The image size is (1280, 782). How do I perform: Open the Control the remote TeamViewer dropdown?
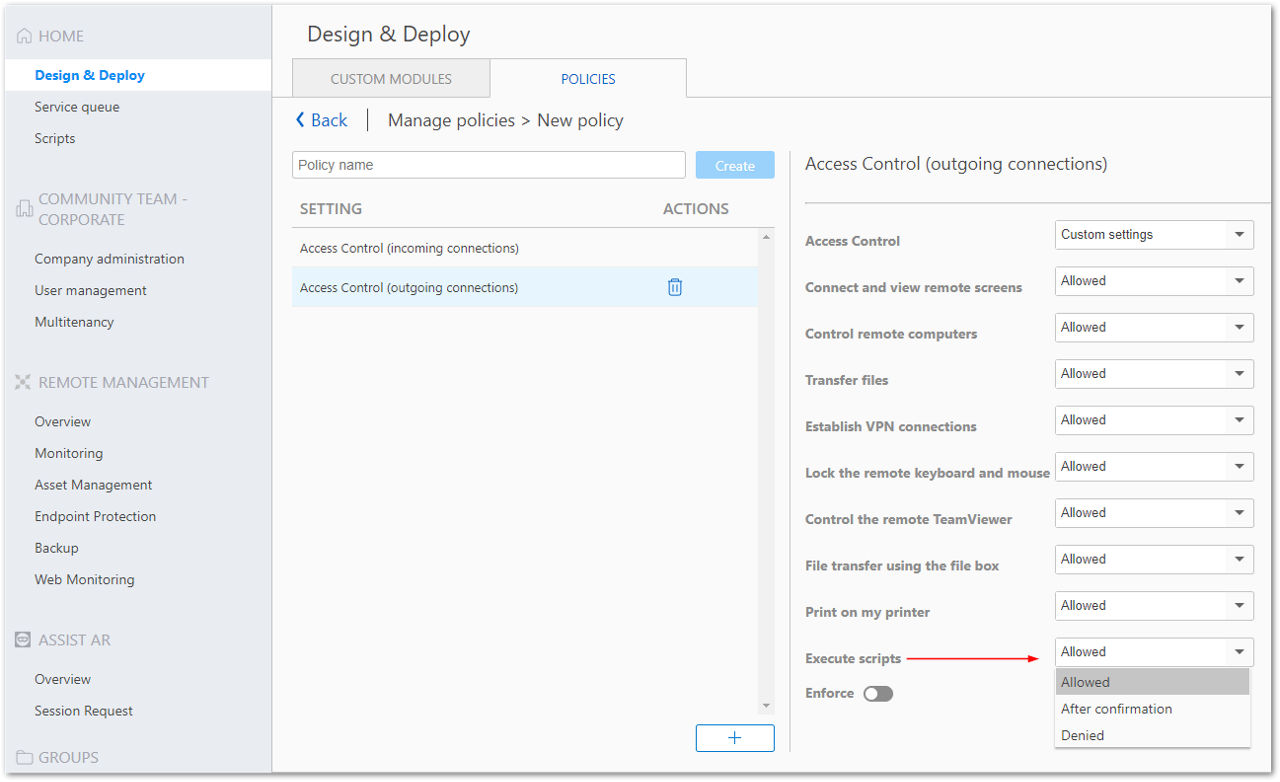tap(1154, 513)
